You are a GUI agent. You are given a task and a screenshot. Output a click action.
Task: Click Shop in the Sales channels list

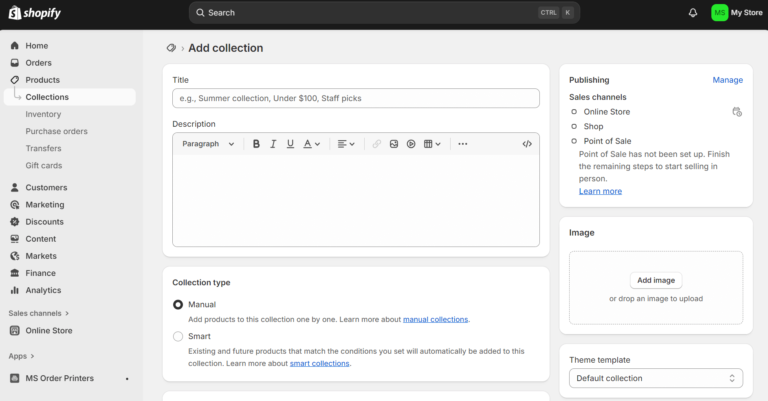click(593, 126)
